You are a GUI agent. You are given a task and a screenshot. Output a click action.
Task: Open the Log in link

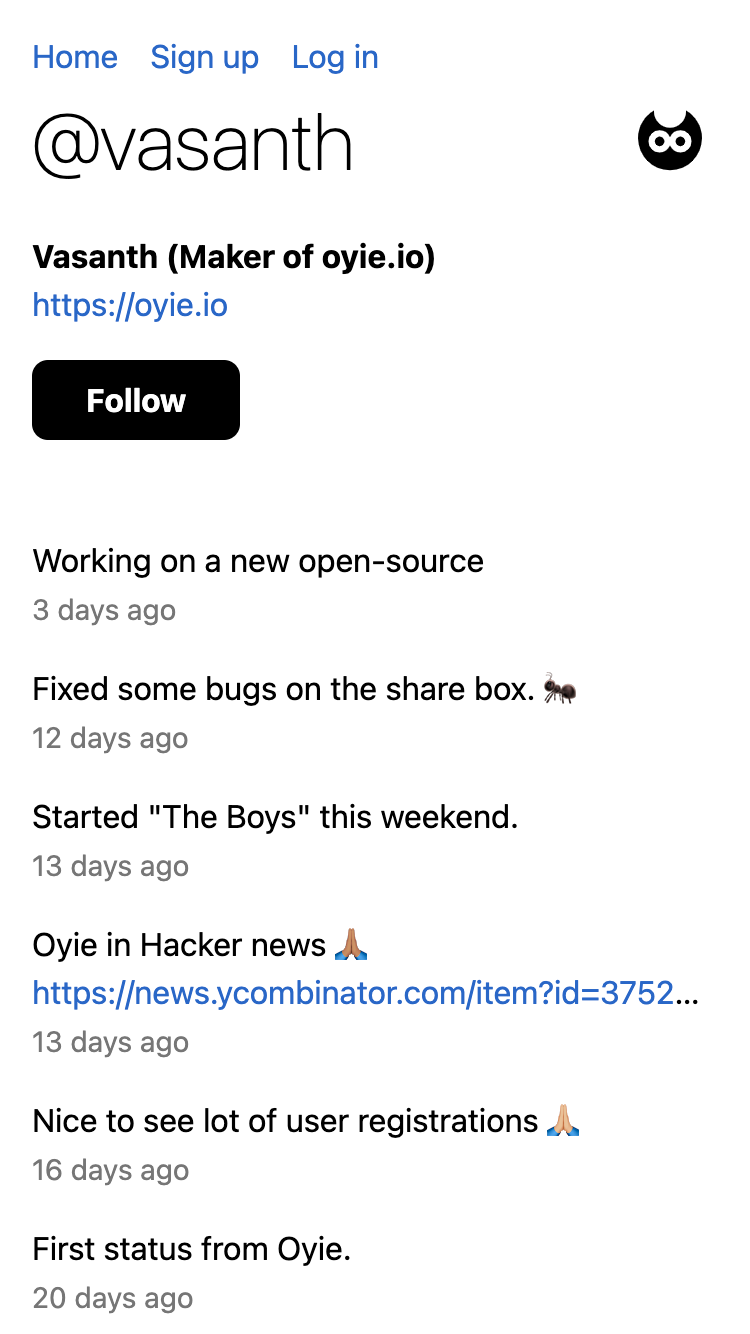335,57
